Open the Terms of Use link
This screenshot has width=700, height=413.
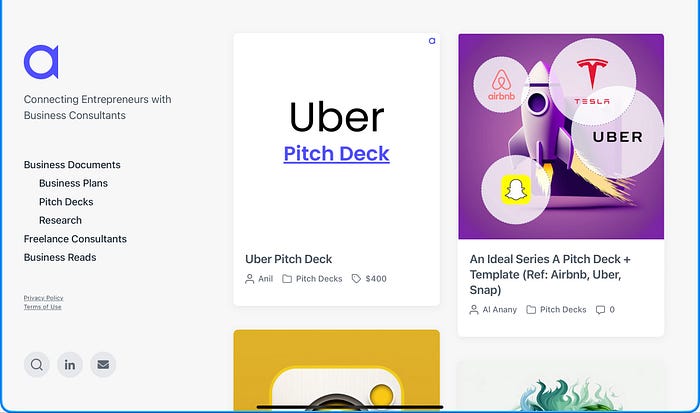[42, 307]
